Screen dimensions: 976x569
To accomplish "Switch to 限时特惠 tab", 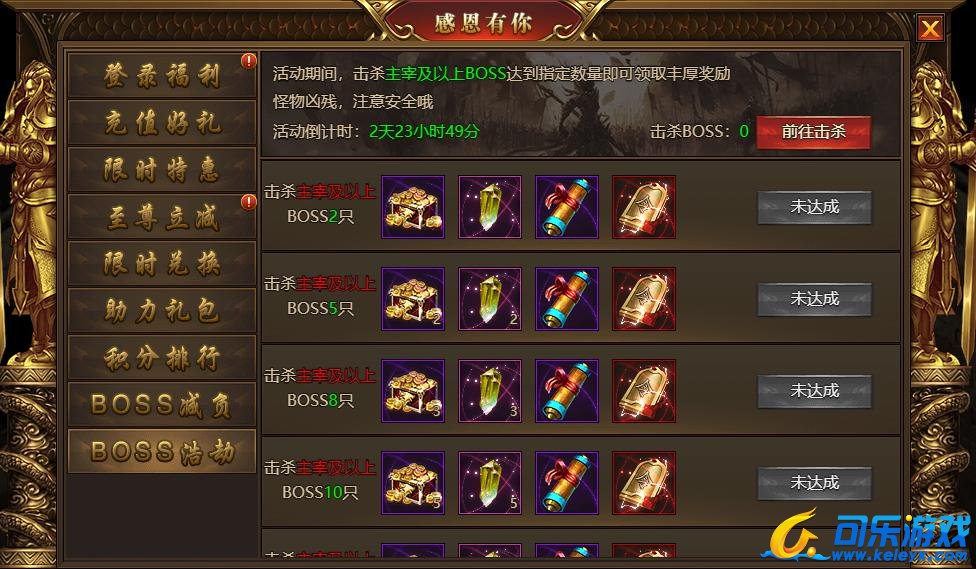I will click(162, 169).
